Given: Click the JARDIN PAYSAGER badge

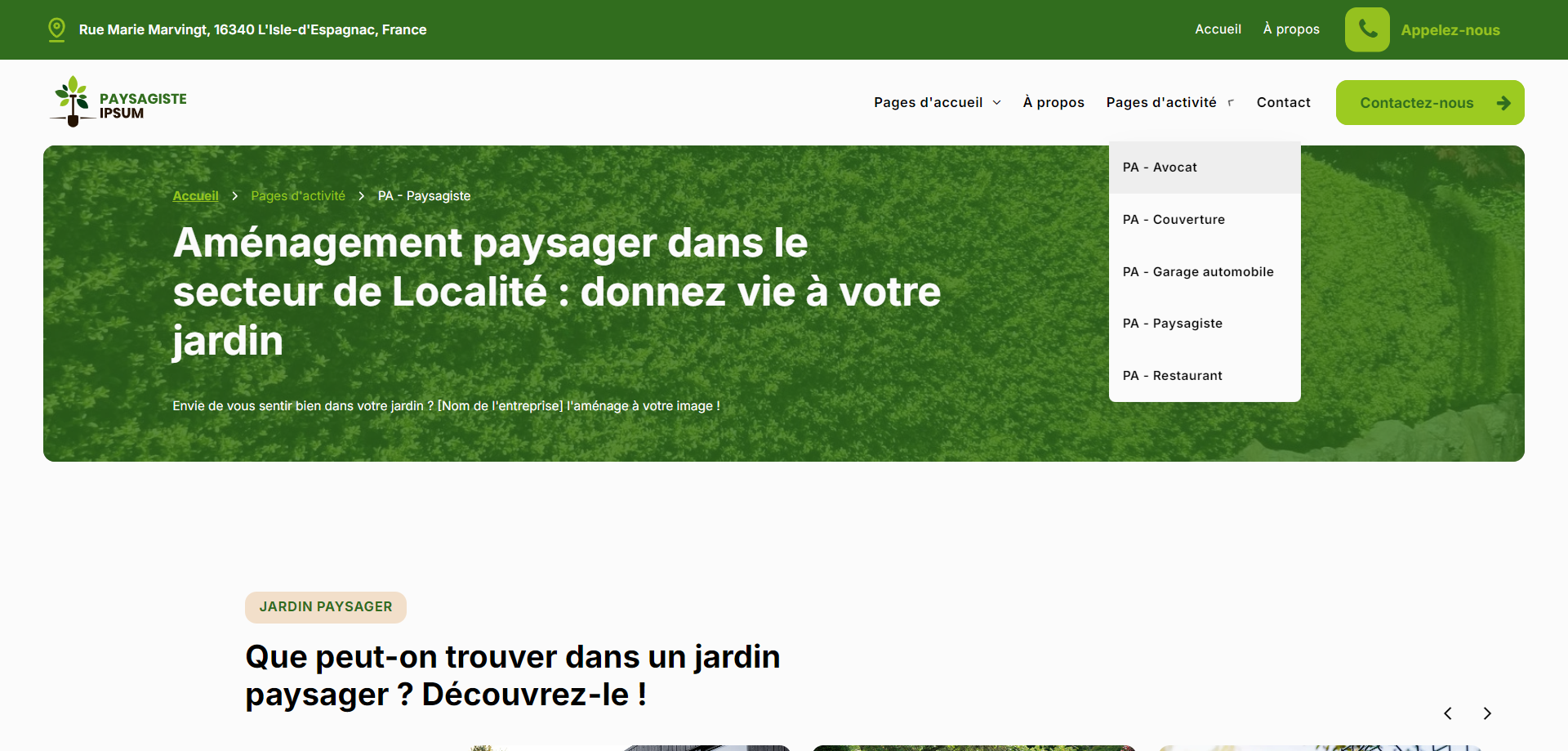Looking at the screenshot, I should 326,607.
